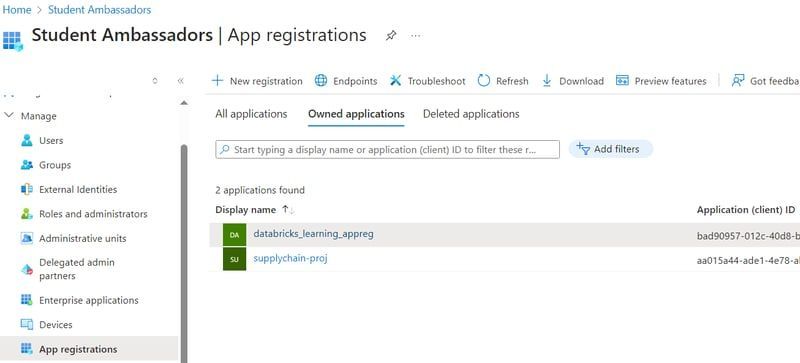This screenshot has width=800, height=363.
Task: Open Preview features
Action: [661, 81]
